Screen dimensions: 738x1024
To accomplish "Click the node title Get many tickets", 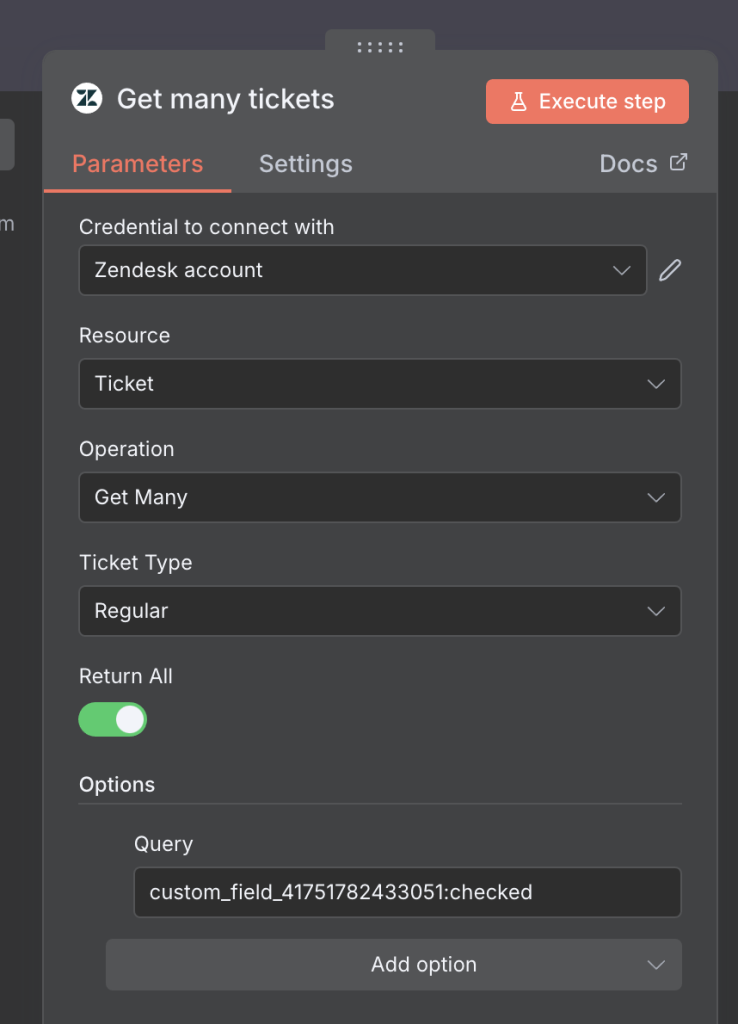I will (225, 99).
